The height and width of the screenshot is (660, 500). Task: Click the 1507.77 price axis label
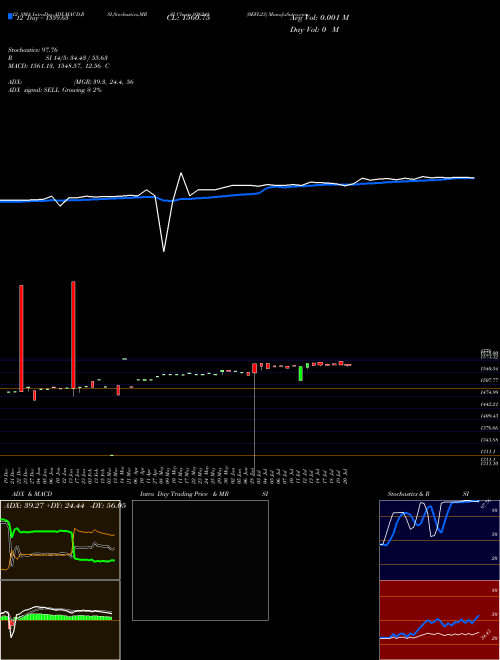(489, 380)
